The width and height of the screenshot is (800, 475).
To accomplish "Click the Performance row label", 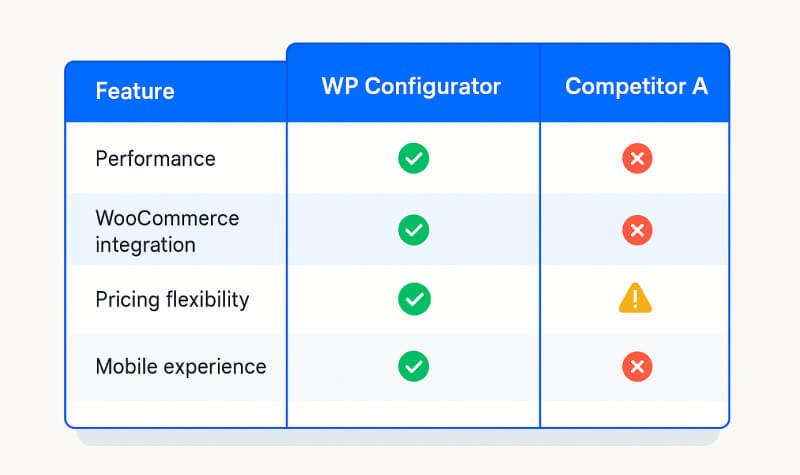I will tap(155, 159).
